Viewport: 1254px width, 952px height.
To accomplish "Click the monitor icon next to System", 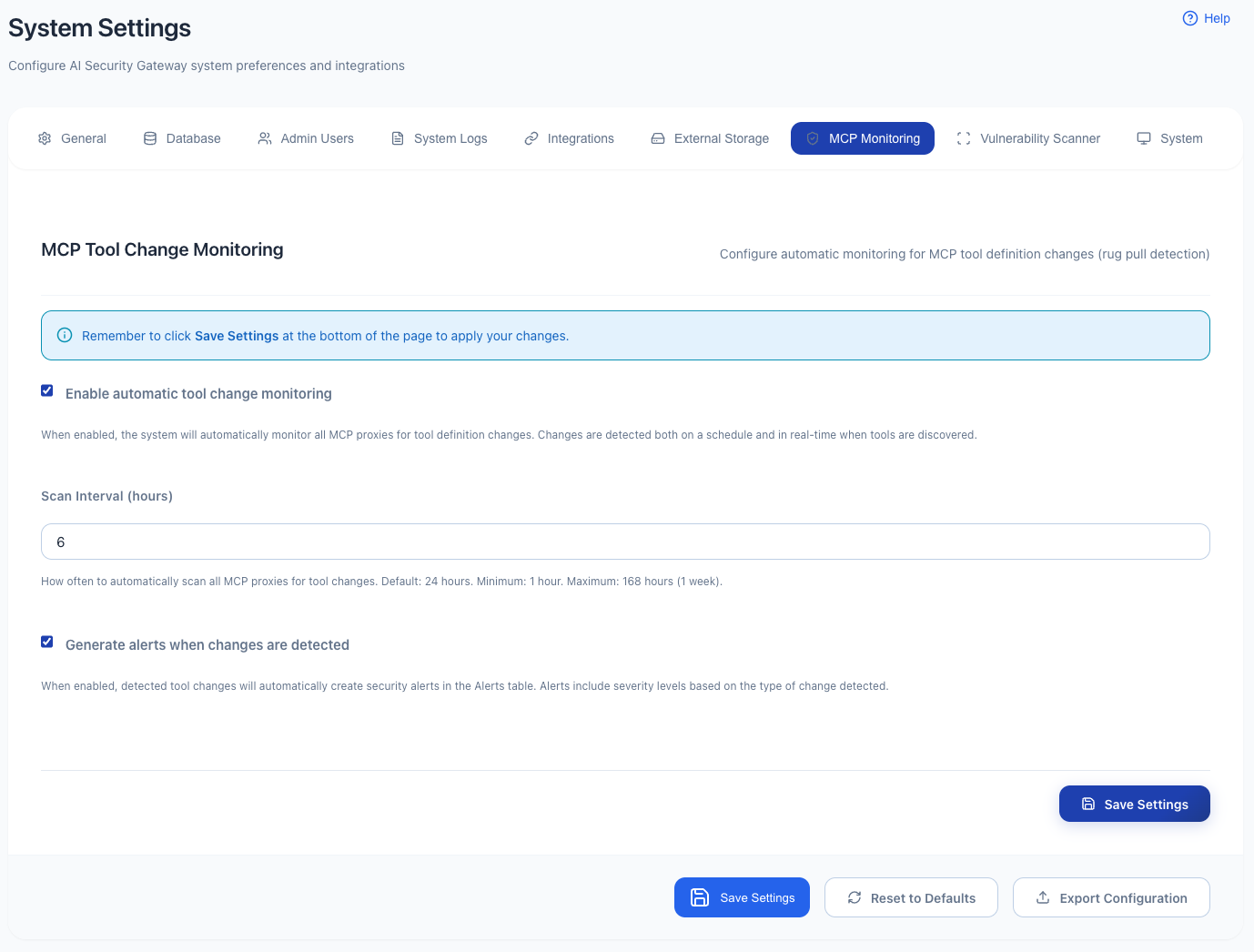I will coord(1144,137).
